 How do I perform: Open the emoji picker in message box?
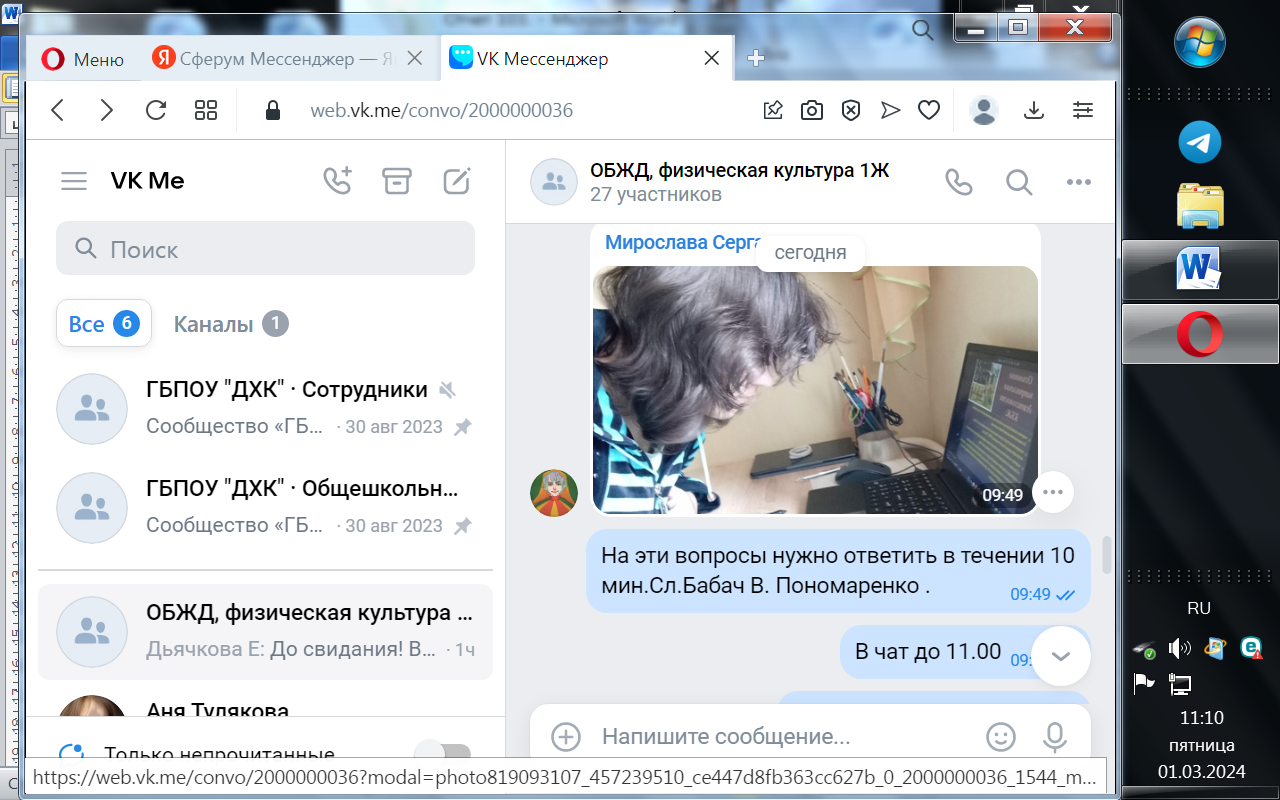(1000, 737)
